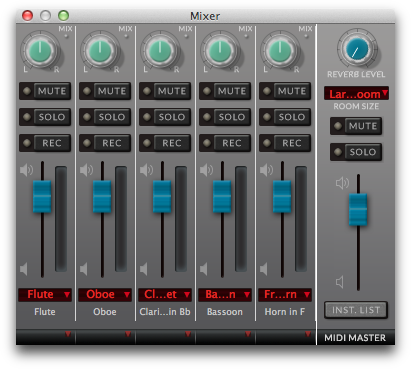The image size is (411, 369).
Task: Click the Clari...in Bb staff name
Action: 165,312
